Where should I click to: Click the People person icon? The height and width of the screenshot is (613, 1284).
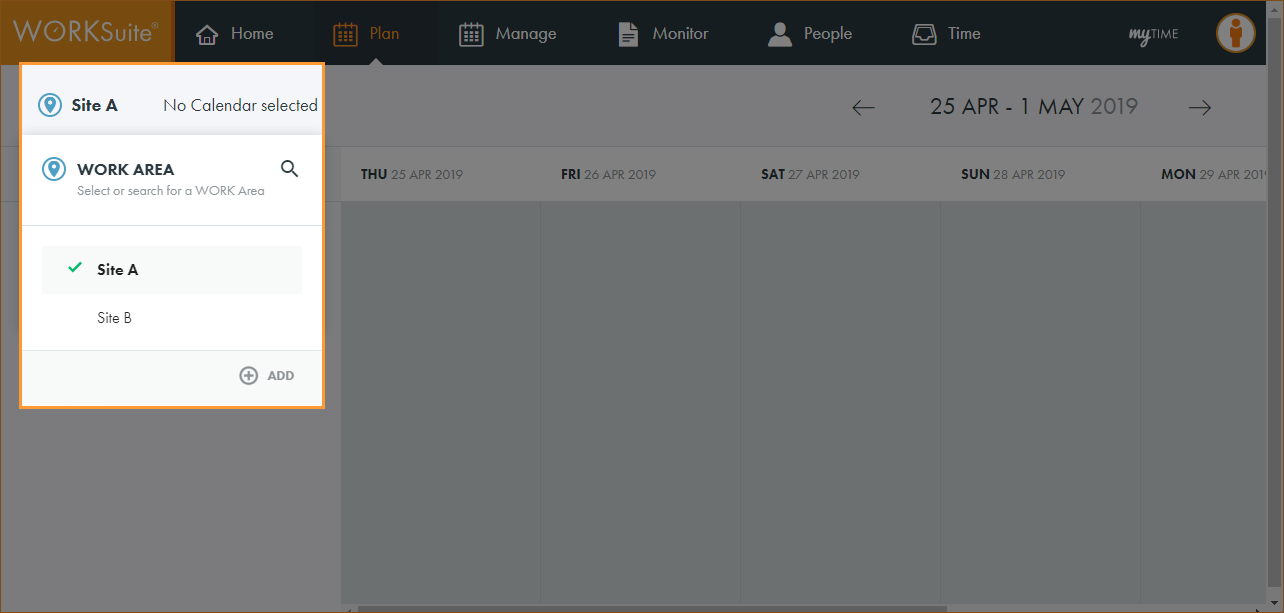click(779, 34)
